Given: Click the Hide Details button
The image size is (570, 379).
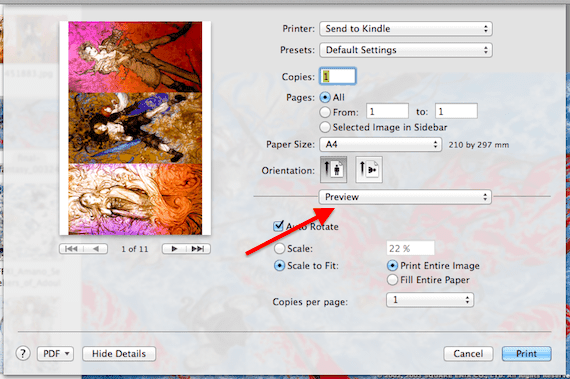Looking at the screenshot, I should click(x=119, y=354).
